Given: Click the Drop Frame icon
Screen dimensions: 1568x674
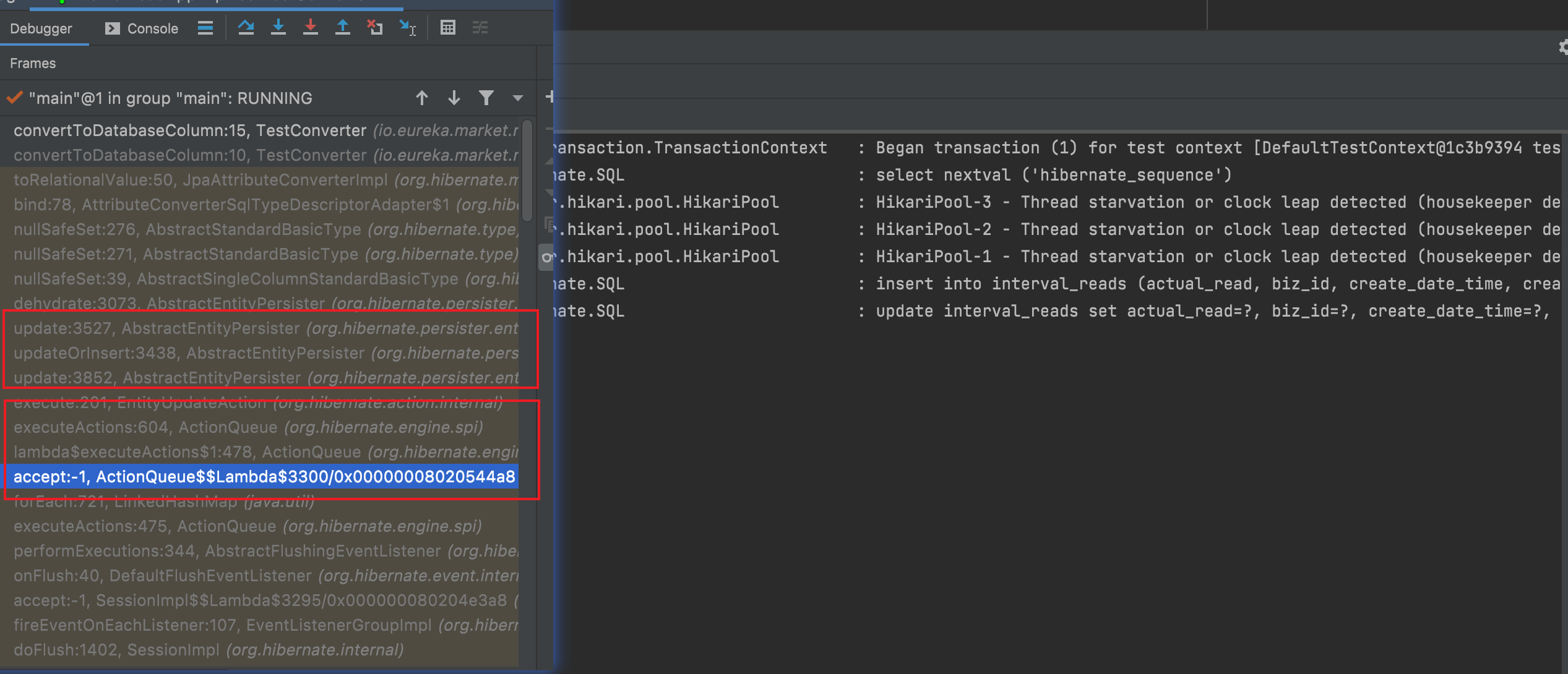Looking at the screenshot, I should click(374, 28).
